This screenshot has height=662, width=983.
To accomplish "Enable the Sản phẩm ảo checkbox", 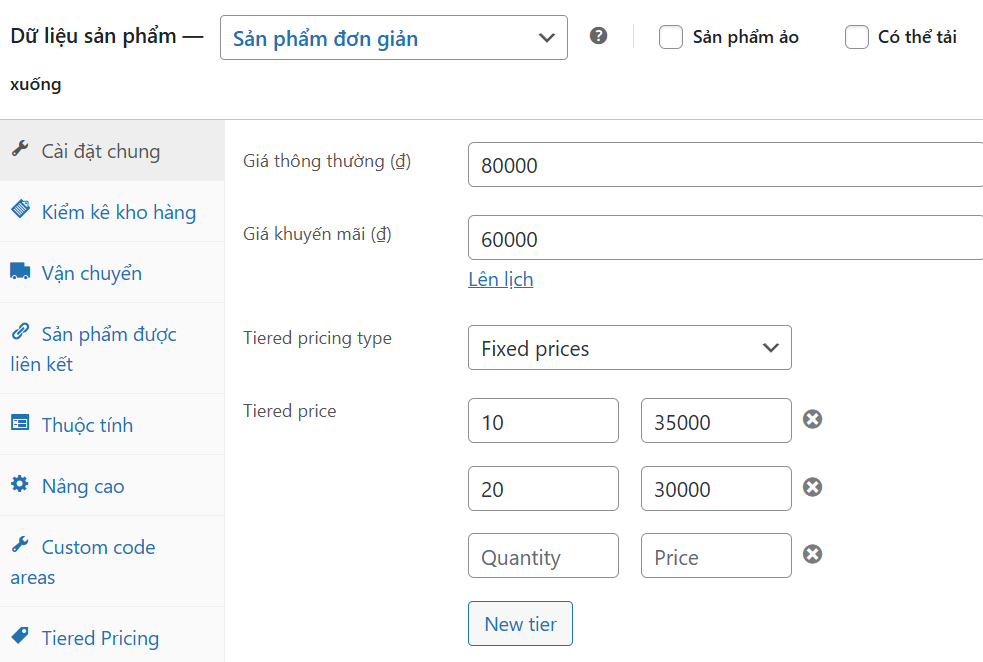I will pyautogui.click(x=669, y=36).
